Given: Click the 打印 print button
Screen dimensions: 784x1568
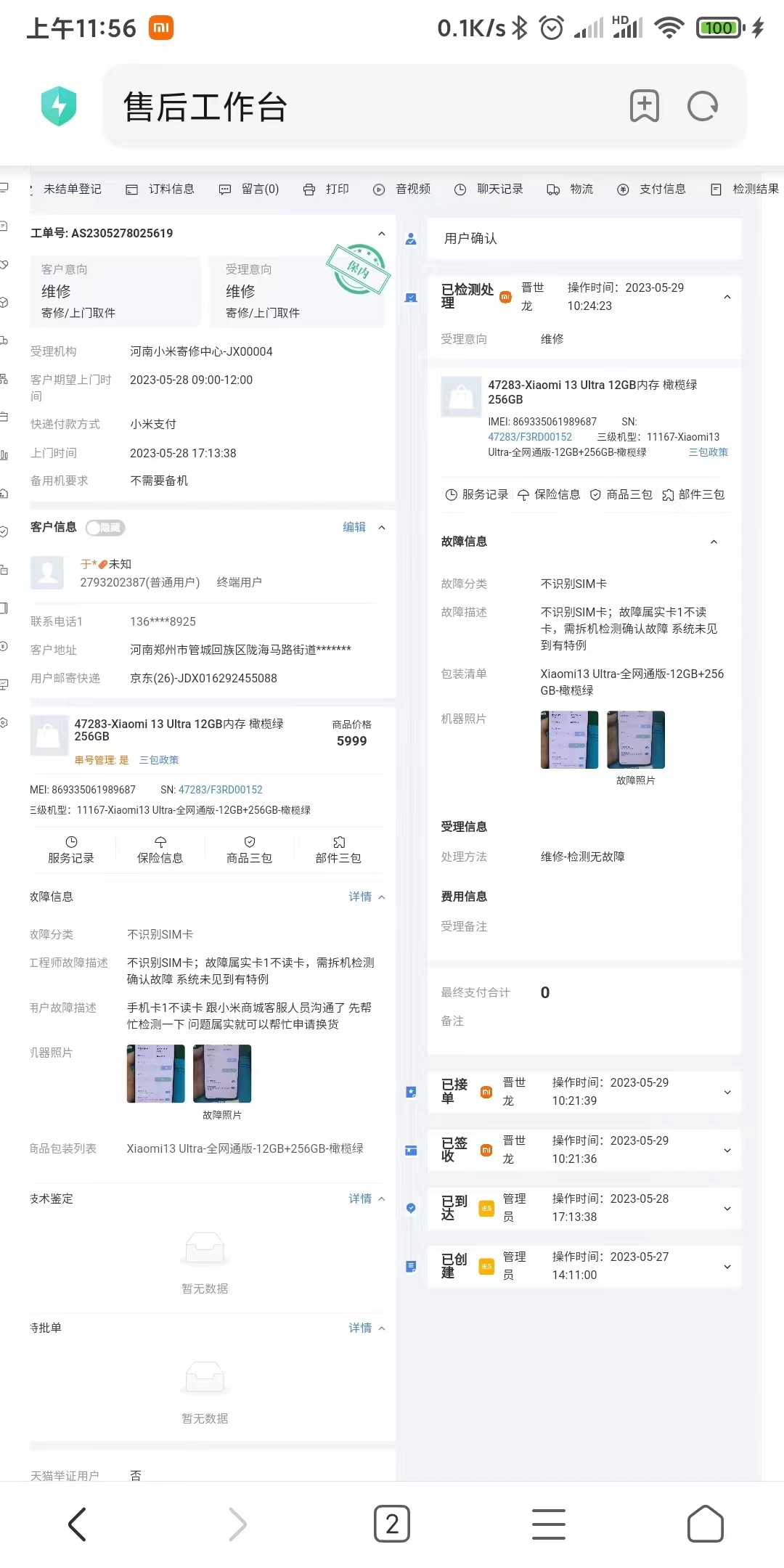Looking at the screenshot, I should click(326, 189).
